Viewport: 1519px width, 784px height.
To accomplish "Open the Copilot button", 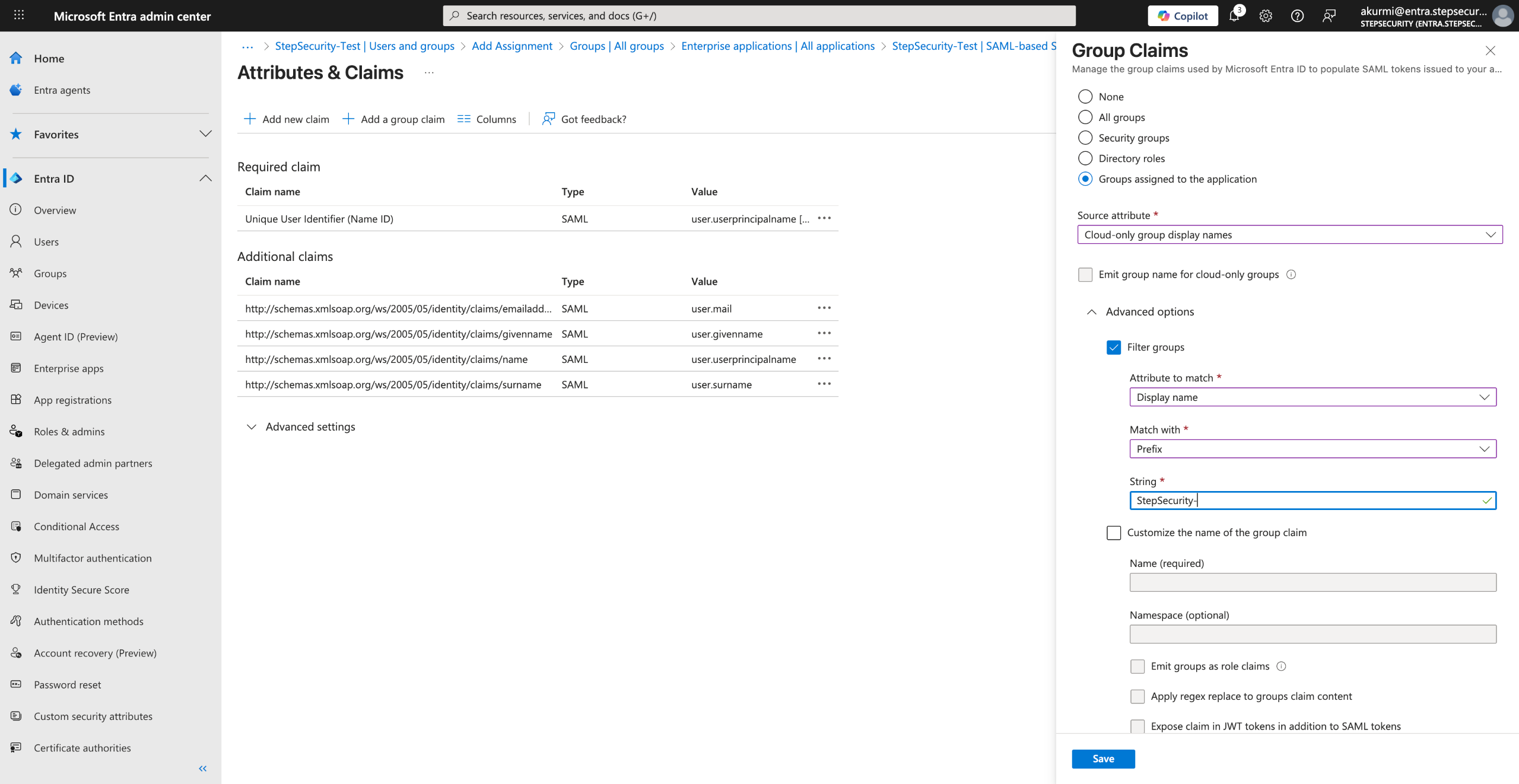I will coord(1183,16).
